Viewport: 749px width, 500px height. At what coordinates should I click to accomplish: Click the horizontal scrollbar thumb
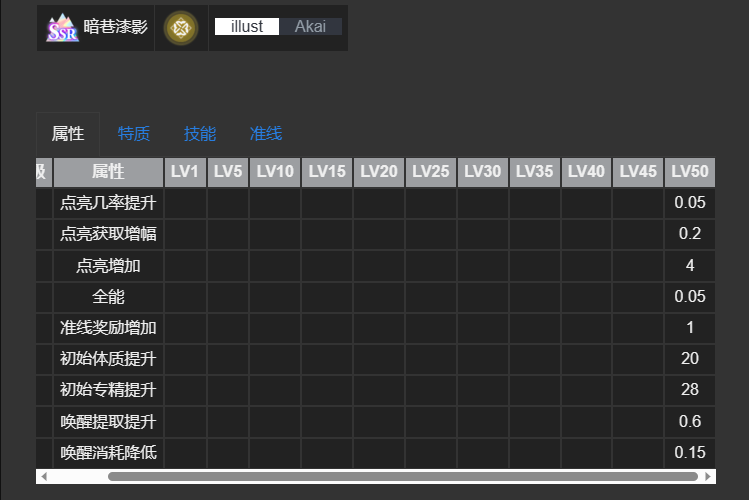coord(400,477)
